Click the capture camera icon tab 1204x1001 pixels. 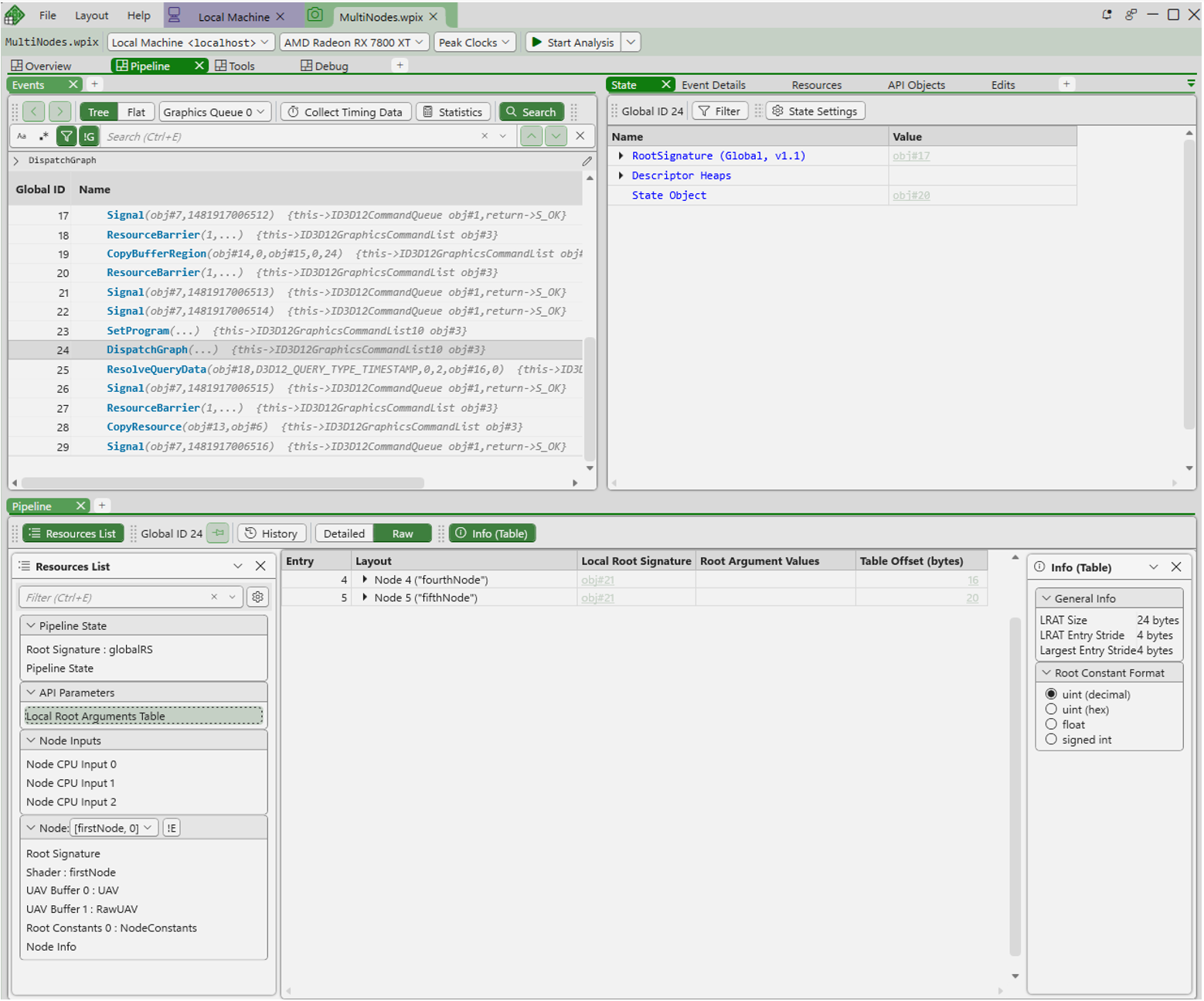pos(315,15)
